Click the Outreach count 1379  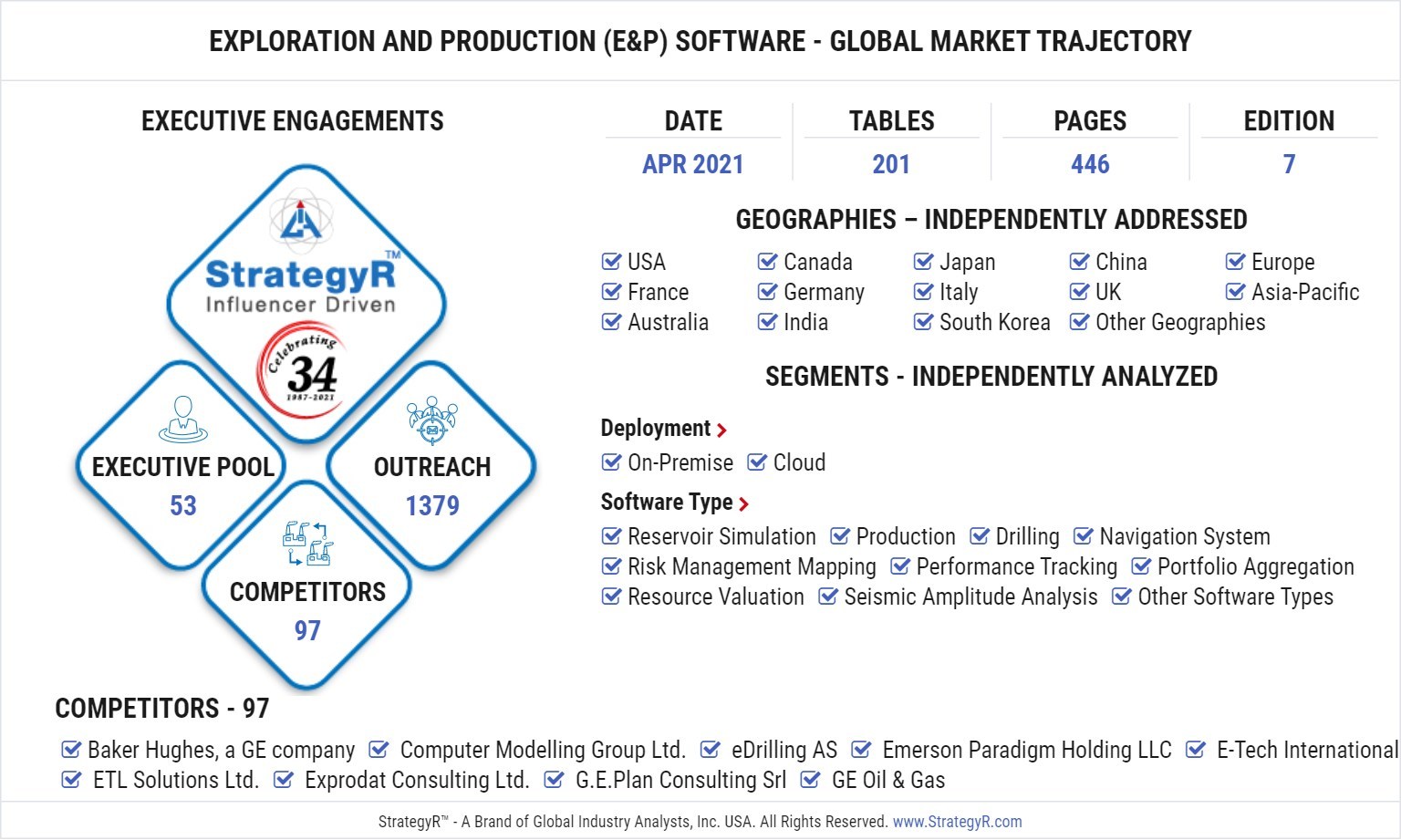(432, 506)
